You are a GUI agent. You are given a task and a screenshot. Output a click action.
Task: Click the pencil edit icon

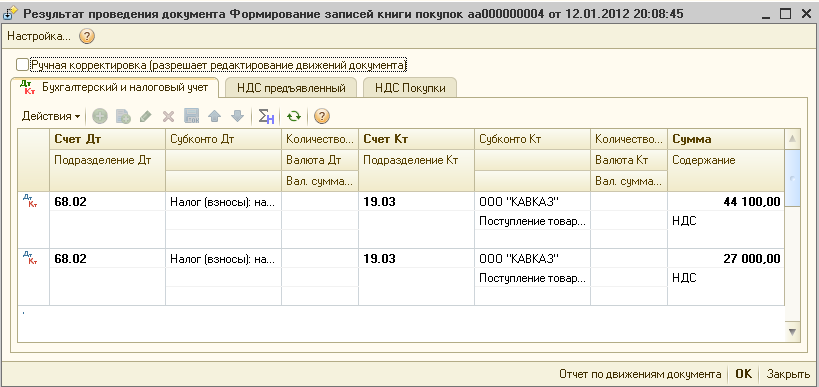pyautogui.click(x=146, y=116)
